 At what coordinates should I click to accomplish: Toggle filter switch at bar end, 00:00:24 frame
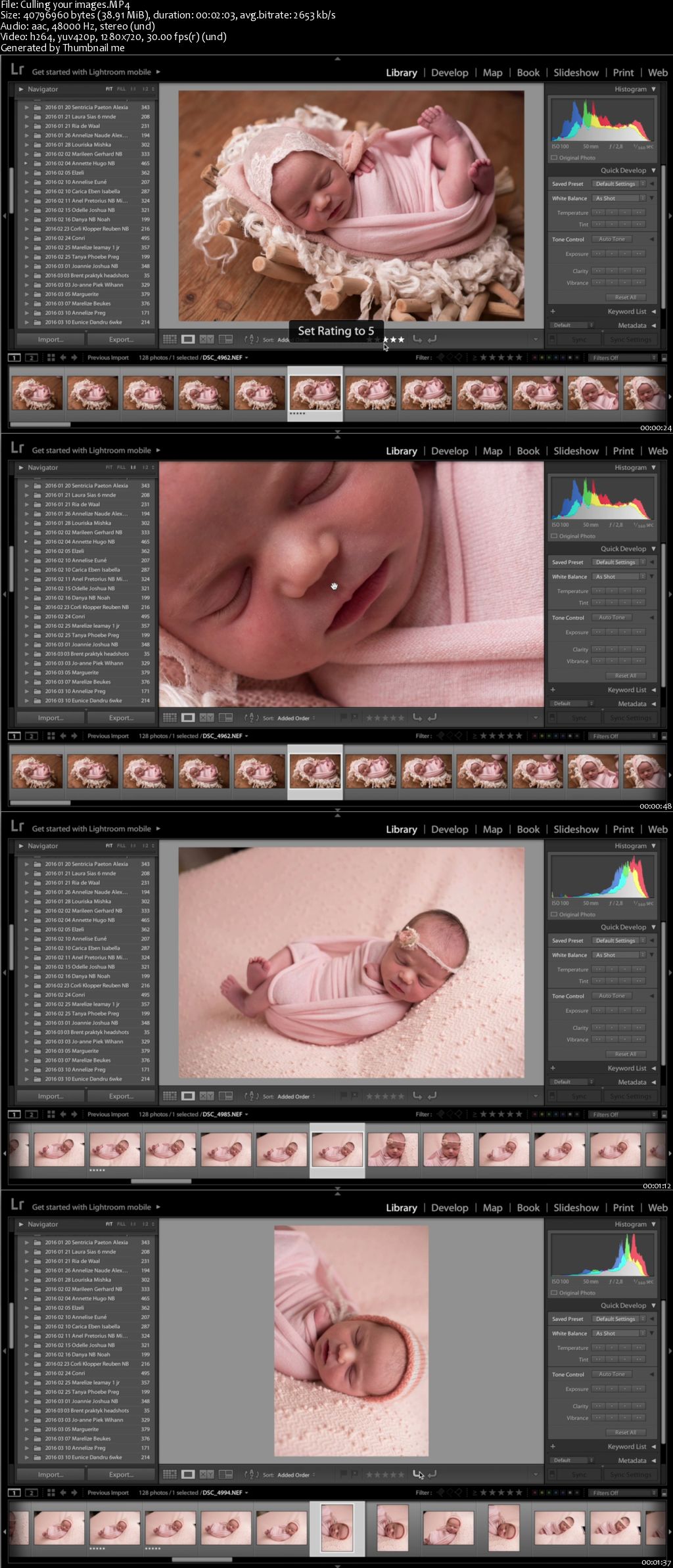pyautogui.click(x=664, y=358)
